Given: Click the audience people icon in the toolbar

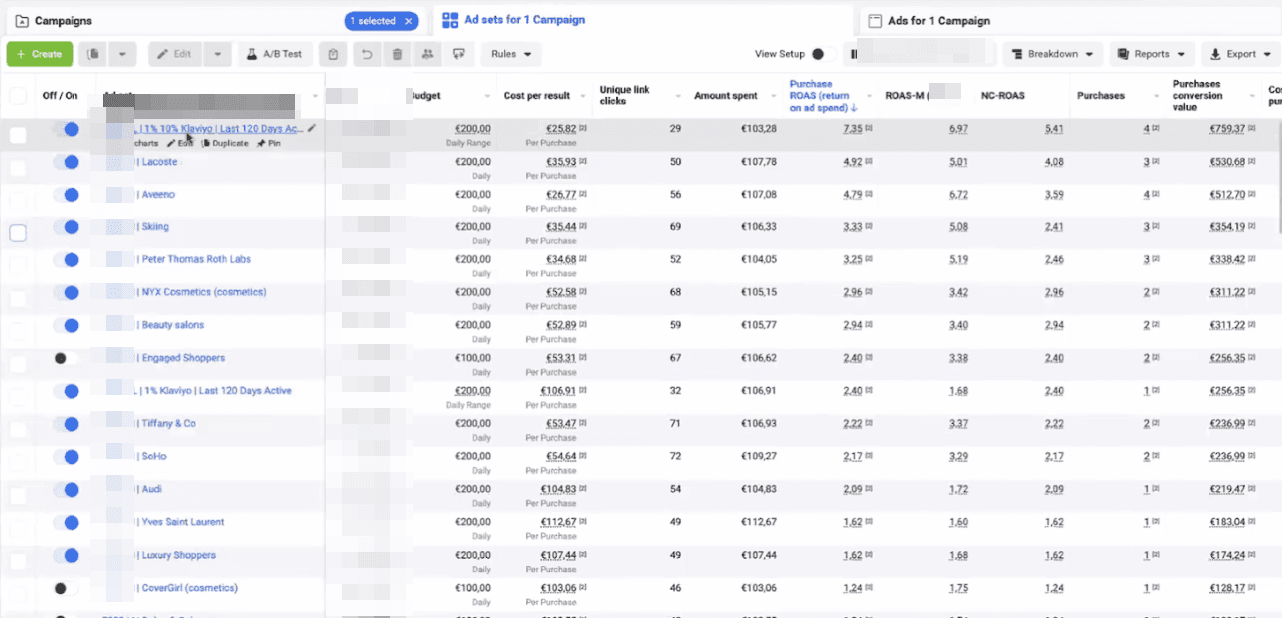Looking at the screenshot, I should click(428, 54).
